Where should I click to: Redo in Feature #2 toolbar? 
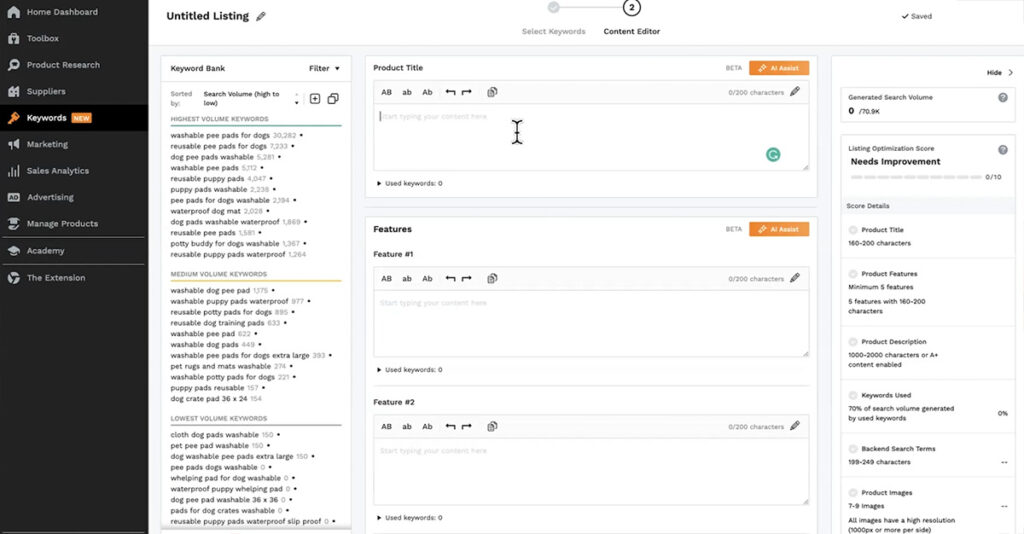tap(466, 427)
